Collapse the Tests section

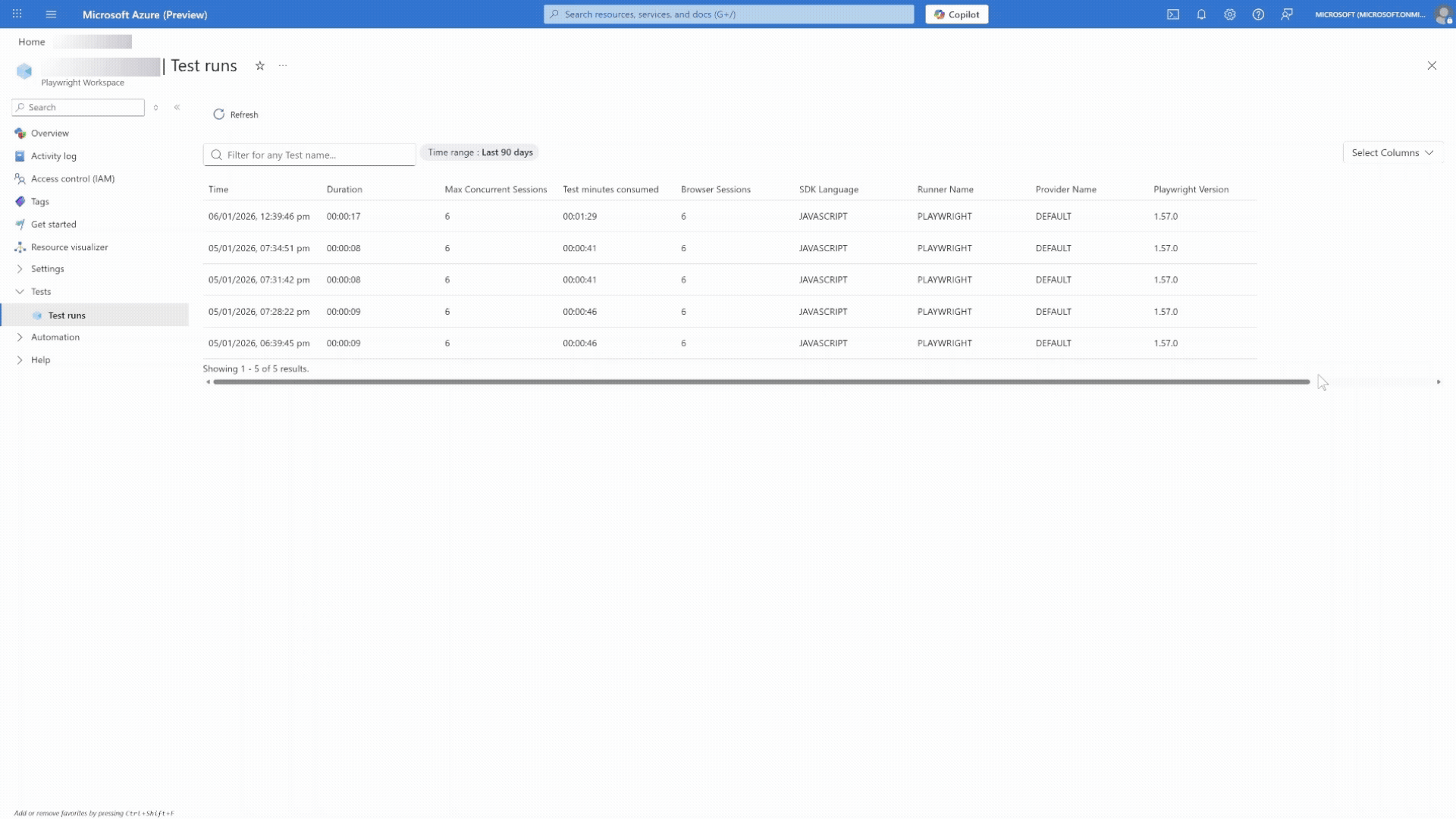[41, 292]
